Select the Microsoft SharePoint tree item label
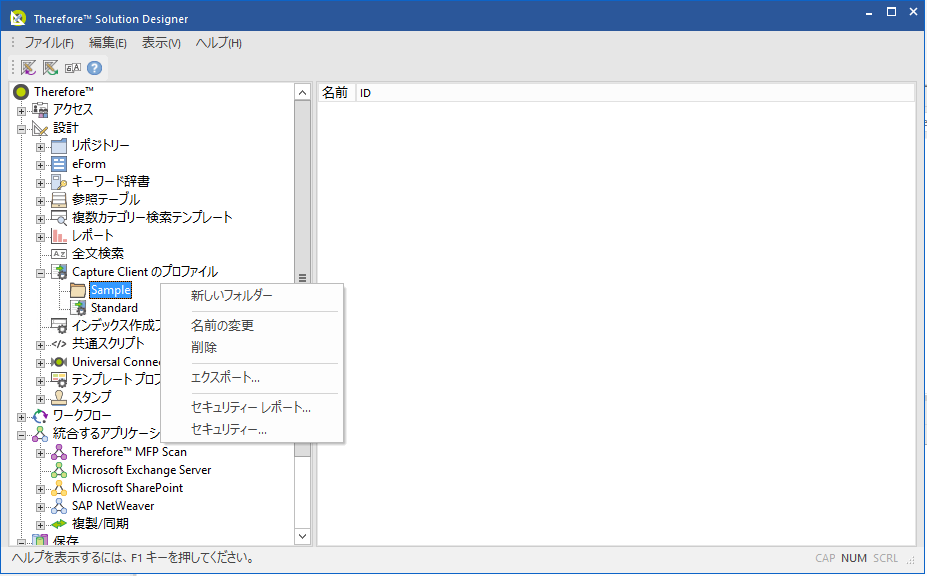Viewport: 927px width, 576px height. click(x=128, y=488)
